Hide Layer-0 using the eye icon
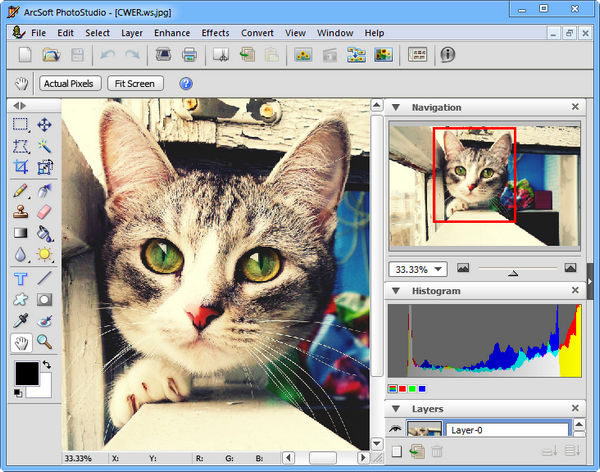 (x=394, y=430)
